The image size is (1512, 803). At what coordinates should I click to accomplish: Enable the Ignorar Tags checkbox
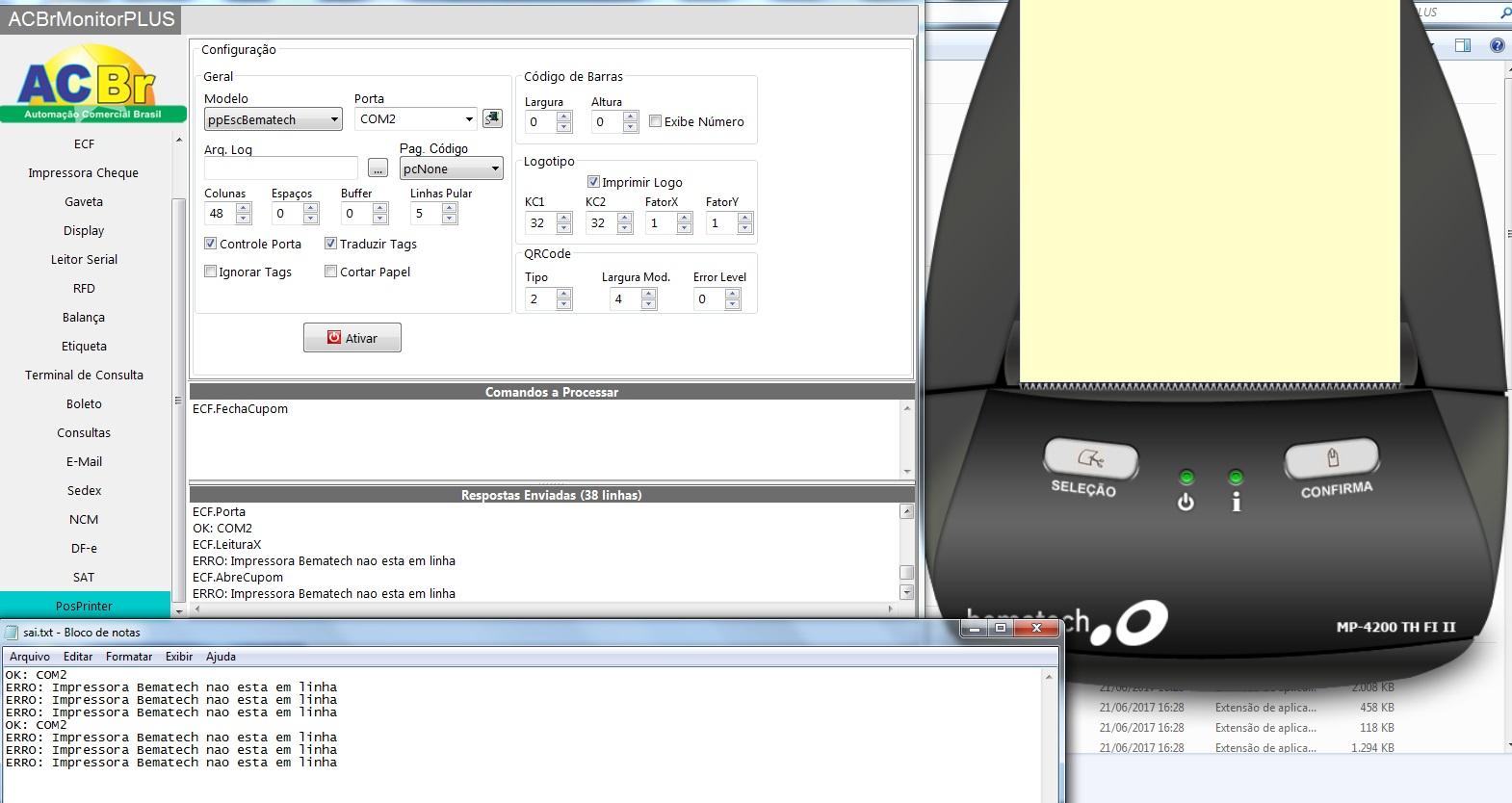[211, 272]
